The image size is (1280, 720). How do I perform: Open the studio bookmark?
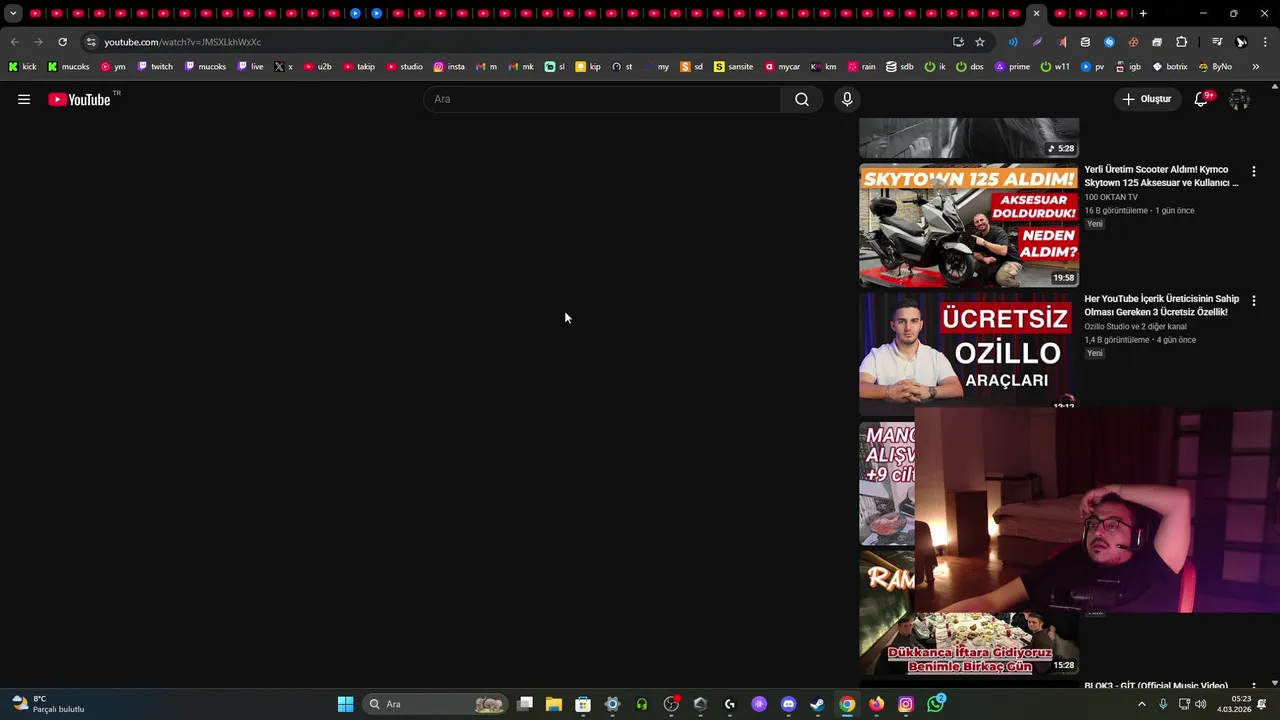[405, 67]
